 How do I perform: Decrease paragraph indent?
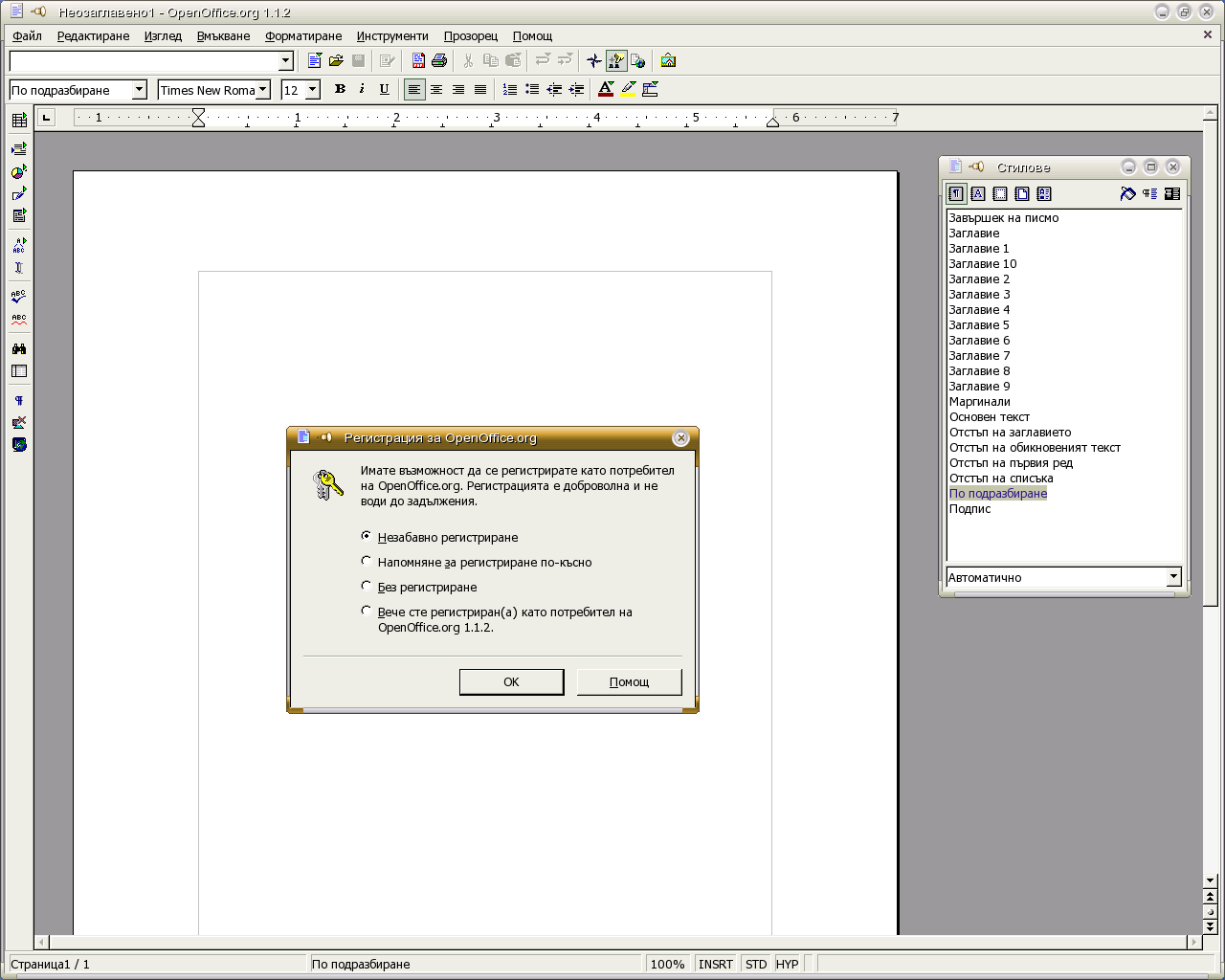point(554,89)
